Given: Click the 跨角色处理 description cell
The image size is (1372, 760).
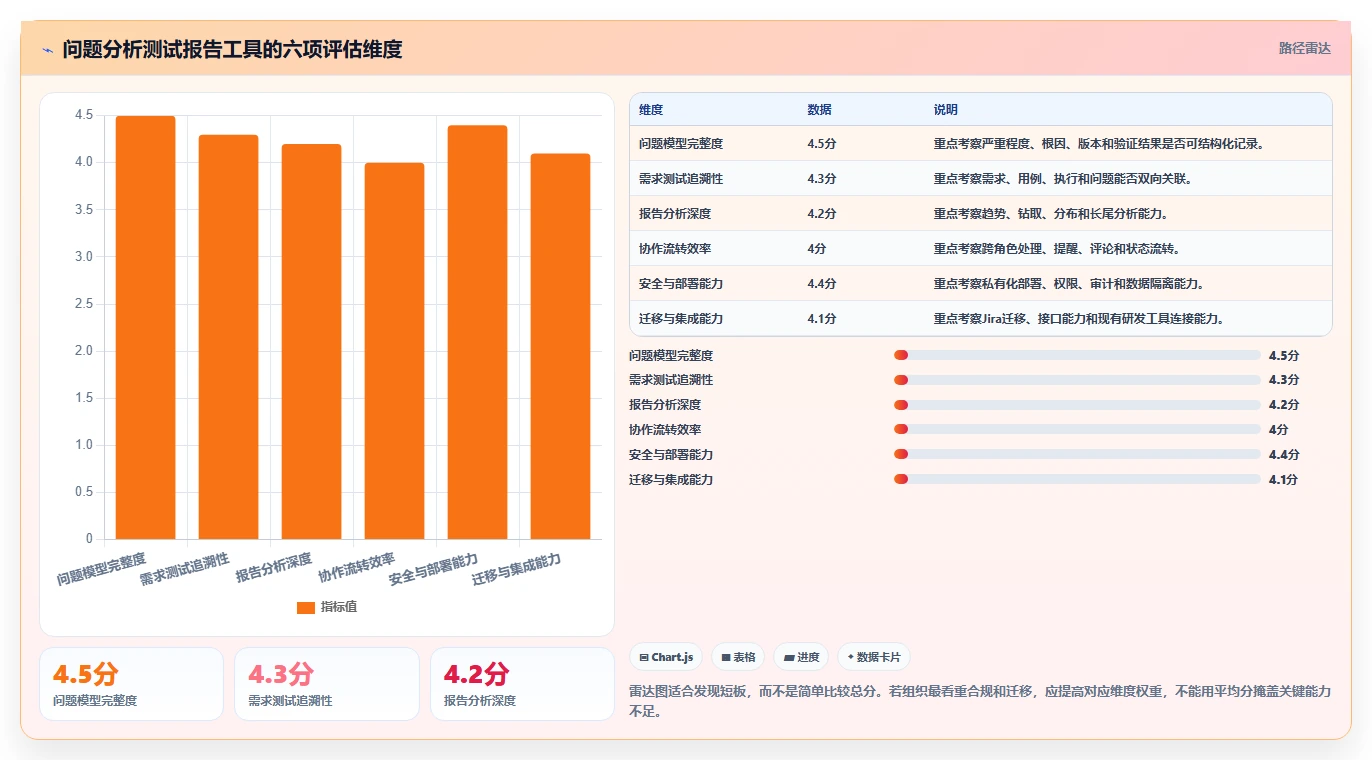Looking at the screenshot, I should click(1057, 249).
